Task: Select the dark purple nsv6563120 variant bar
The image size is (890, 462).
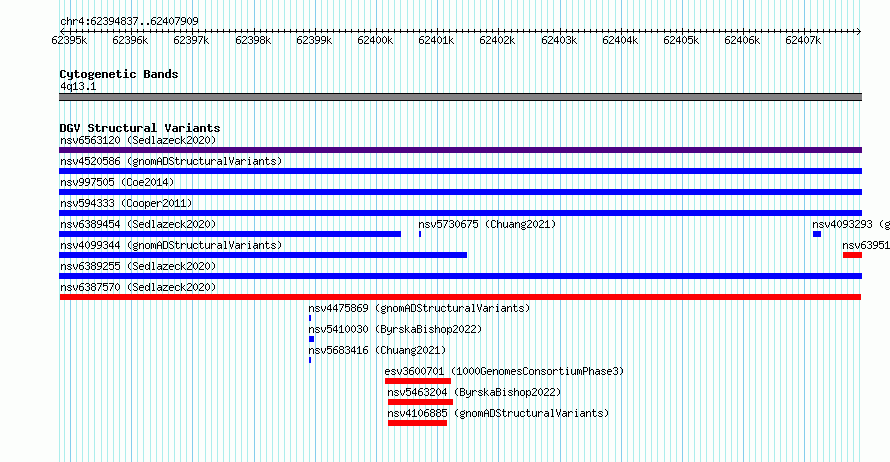Action: (460, 150)
